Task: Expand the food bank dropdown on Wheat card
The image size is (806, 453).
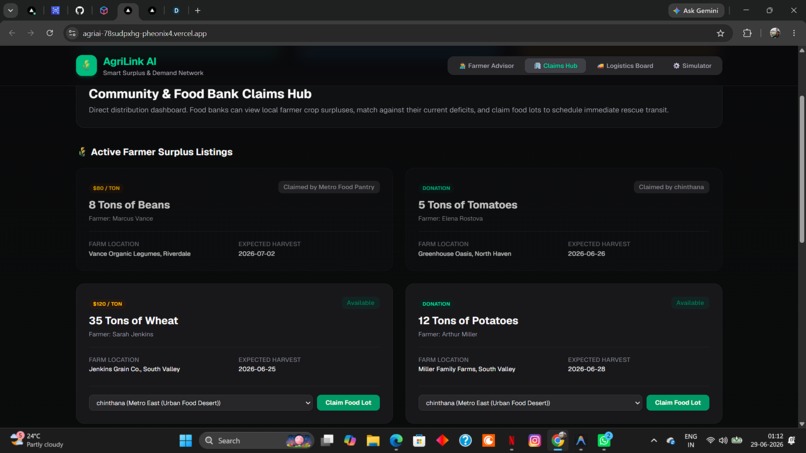Action: point(200,403)
